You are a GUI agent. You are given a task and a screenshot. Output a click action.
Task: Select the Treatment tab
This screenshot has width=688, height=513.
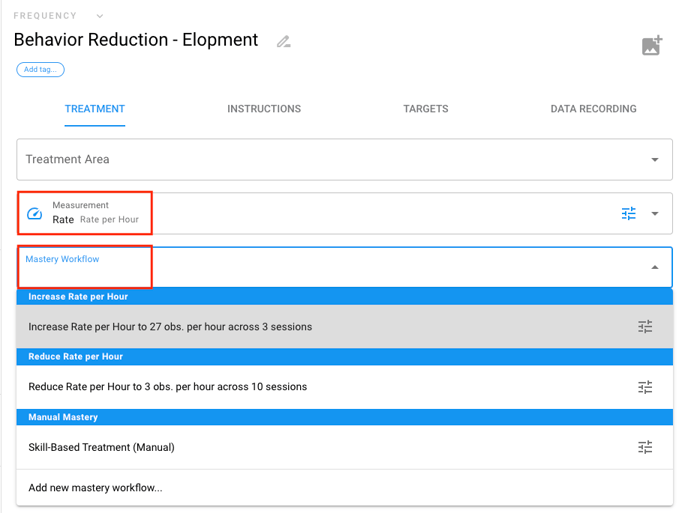(95, 109)
